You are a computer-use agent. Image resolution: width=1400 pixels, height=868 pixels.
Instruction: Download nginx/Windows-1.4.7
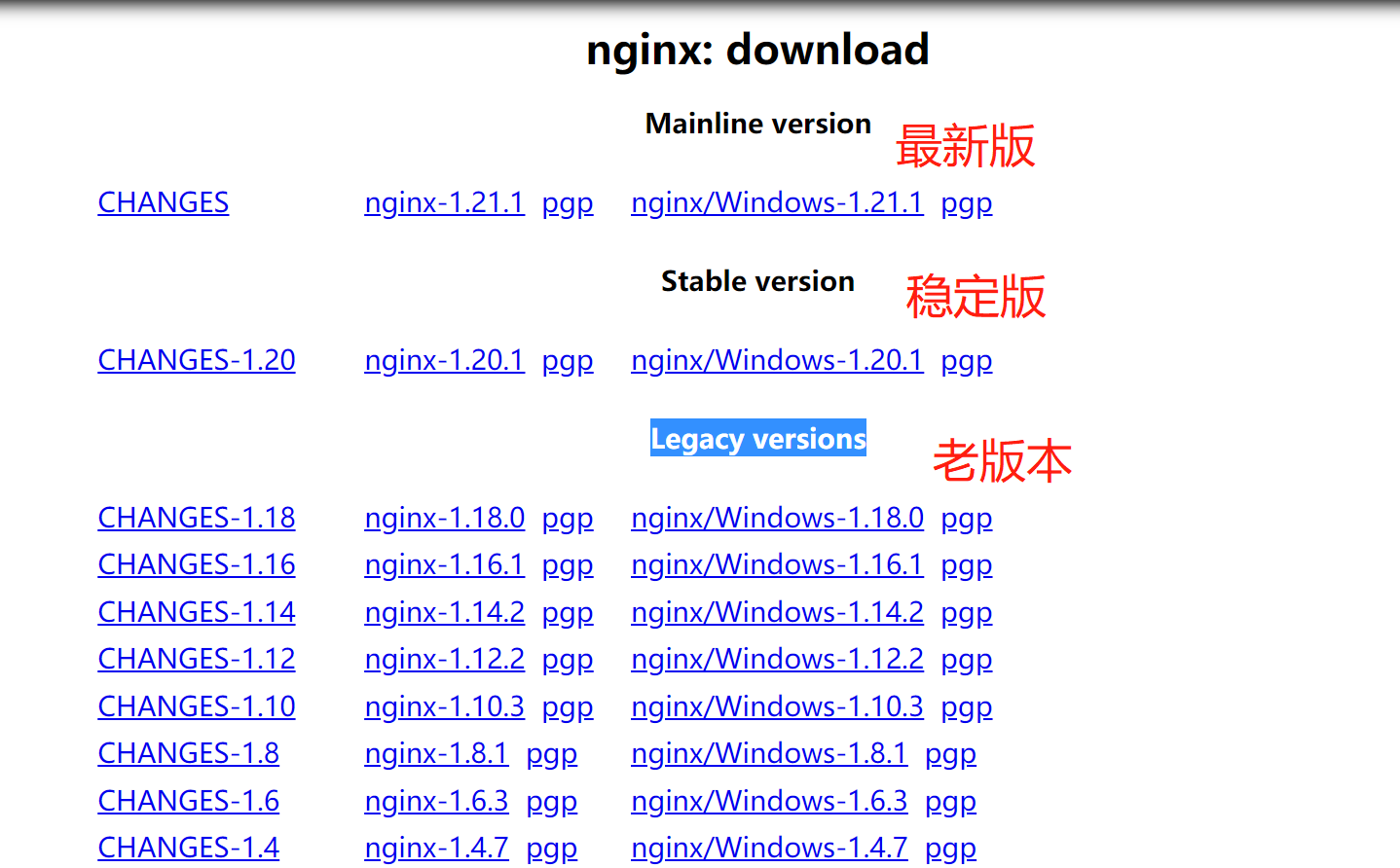(769, 848)
